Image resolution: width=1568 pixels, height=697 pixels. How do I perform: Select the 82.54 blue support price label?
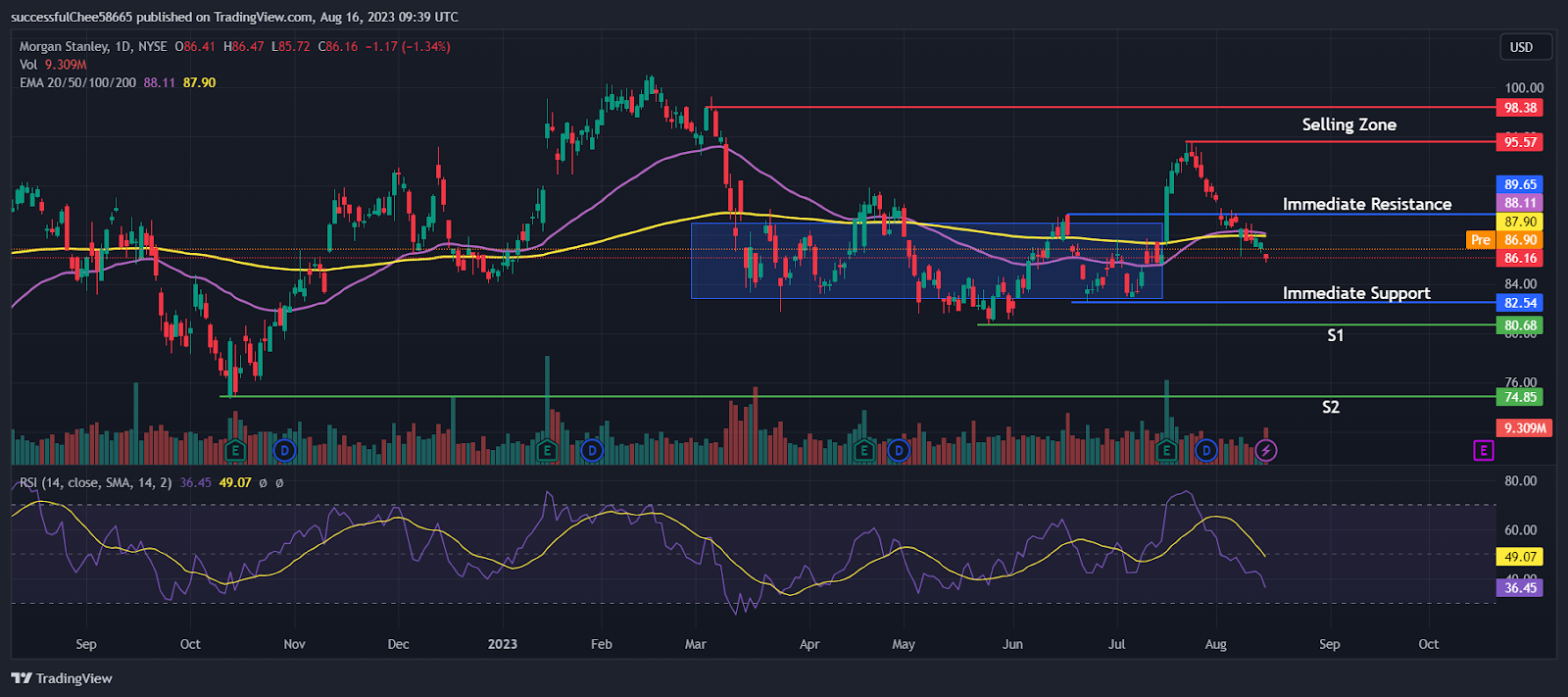pos(1520,303)
